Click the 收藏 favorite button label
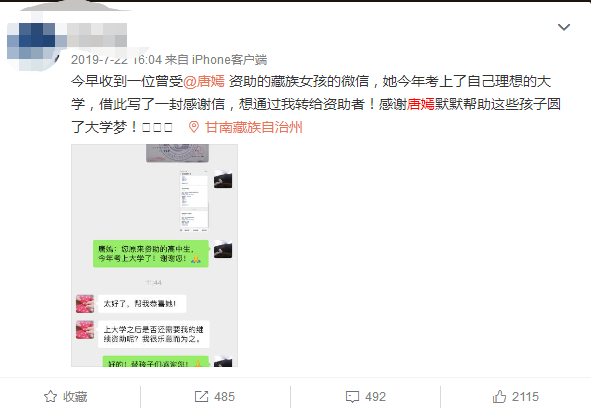 pyautogui.click(x=75, y=396)
